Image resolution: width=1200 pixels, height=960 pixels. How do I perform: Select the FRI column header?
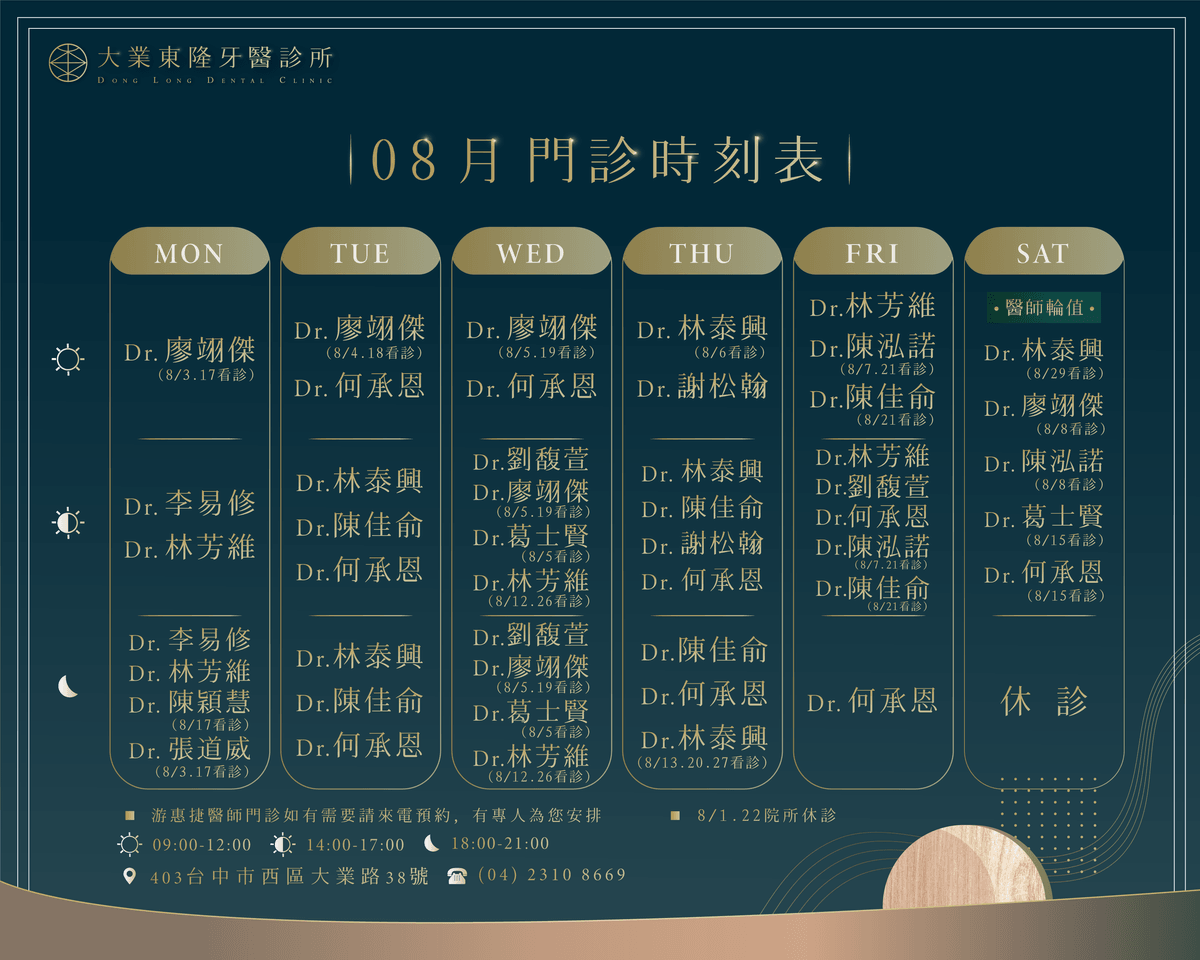[x=873, y=253]
